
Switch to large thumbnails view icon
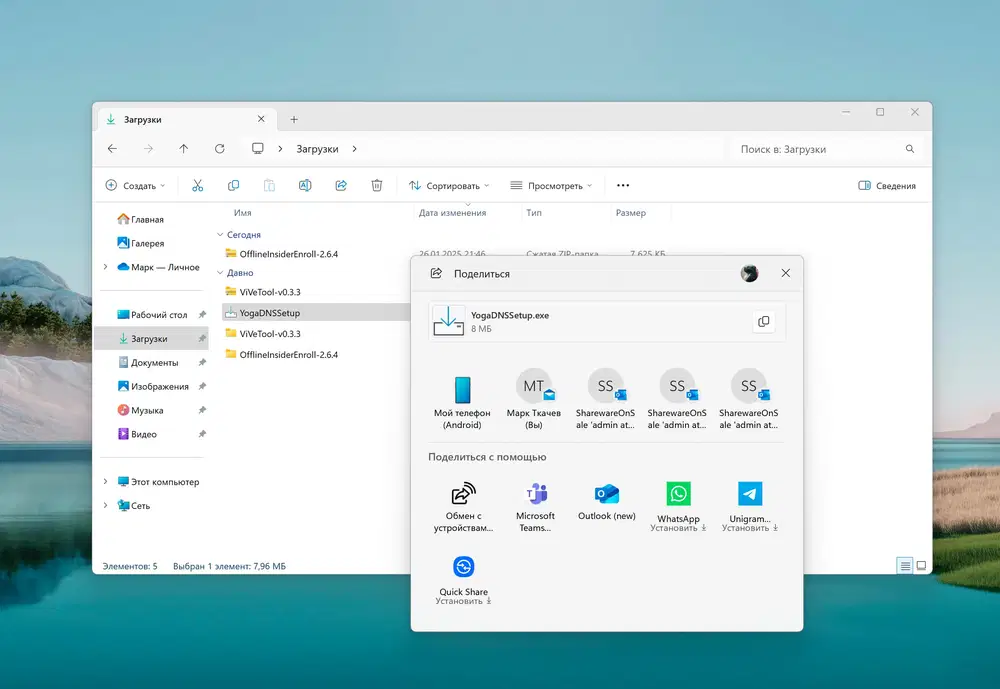click(x=921, y=565)
